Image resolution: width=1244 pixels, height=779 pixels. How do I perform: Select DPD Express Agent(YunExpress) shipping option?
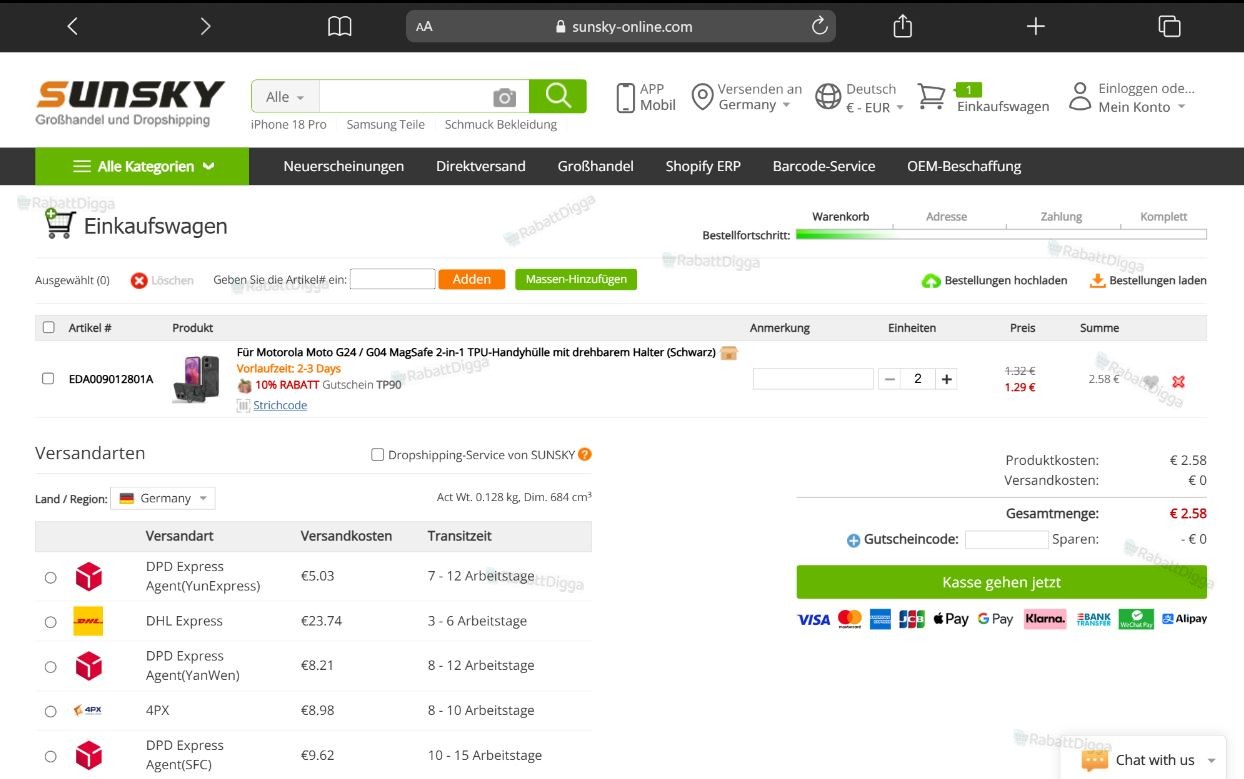(51, 577)
